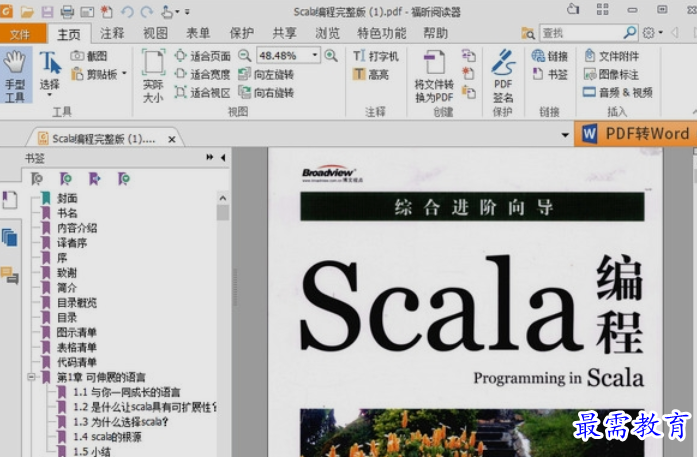Viewport: 697px width, 457px height.
Task: Click the zoom in magnifier icon
Action: point(331,56)
